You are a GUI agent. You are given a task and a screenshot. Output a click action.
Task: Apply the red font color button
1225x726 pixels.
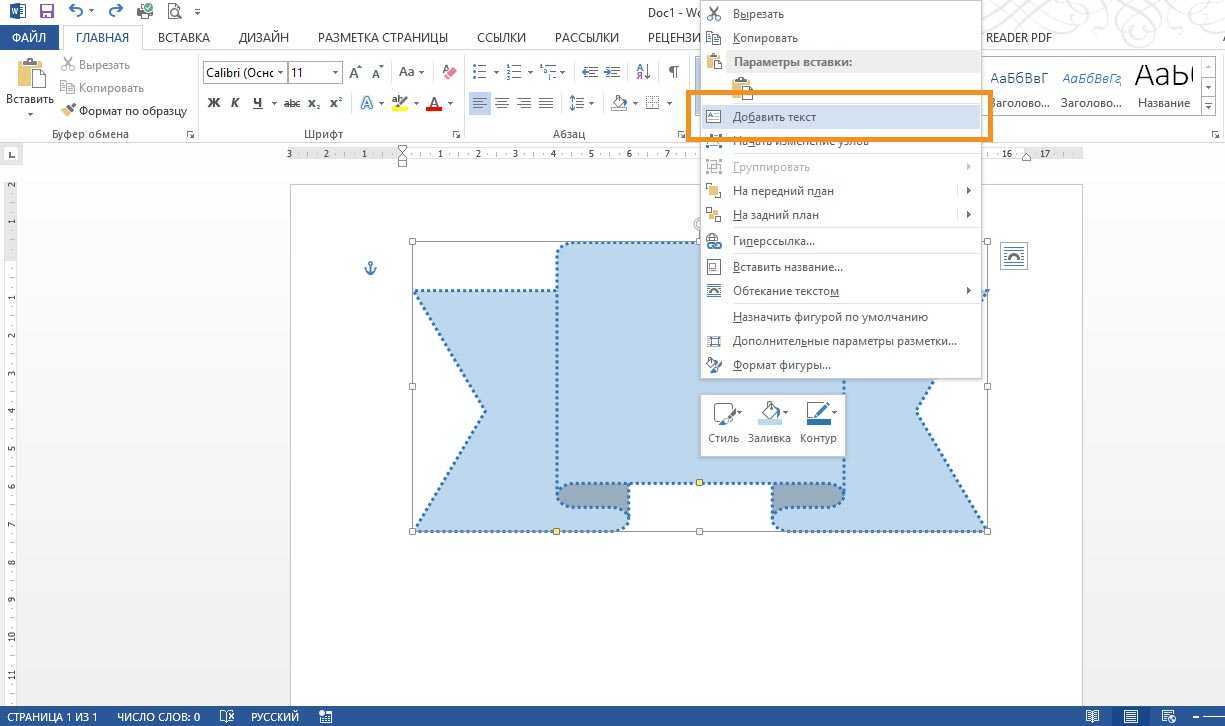[x=434, y=103]
